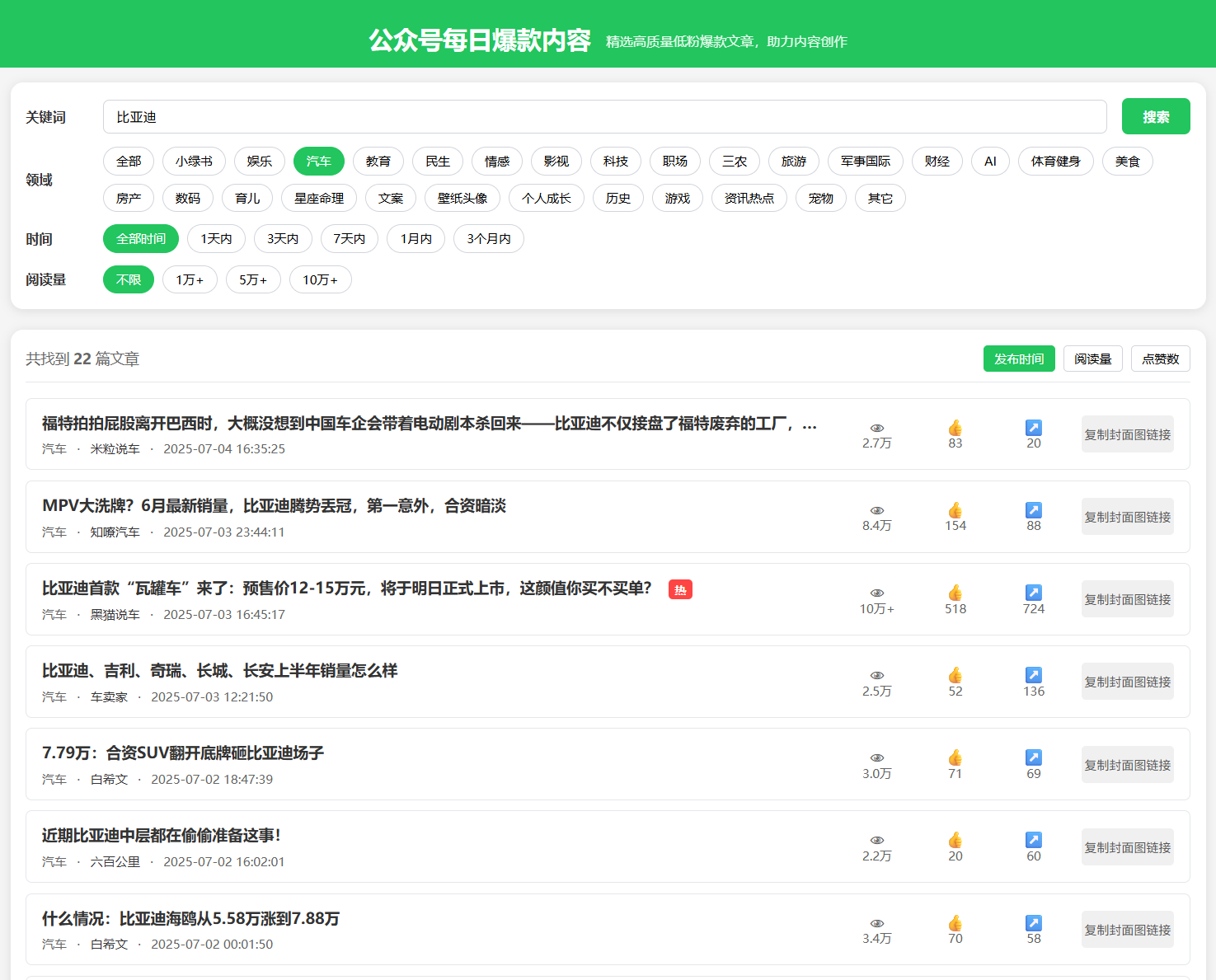Image resolution: width=1216 pixels, height=980 pixels.
Task: Click eye views icon on MPV大洗牌 article
Action: click(x=877, y=510)
